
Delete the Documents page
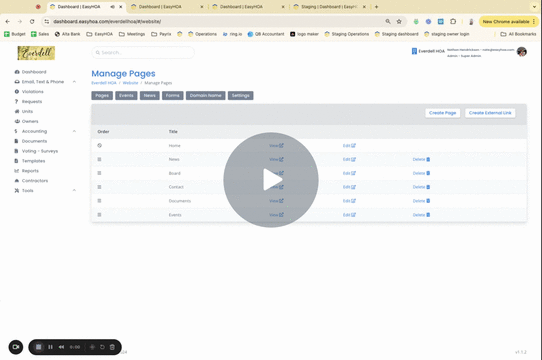[x=421, y=201]
